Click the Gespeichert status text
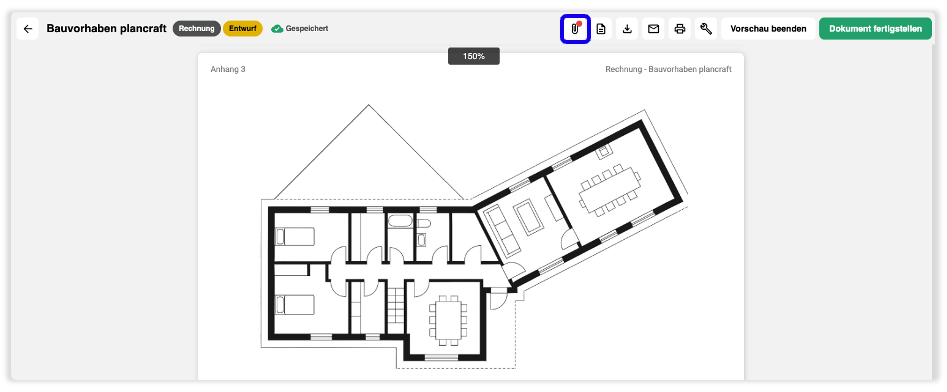Screen dimensions: 947x392 (307, 29)
